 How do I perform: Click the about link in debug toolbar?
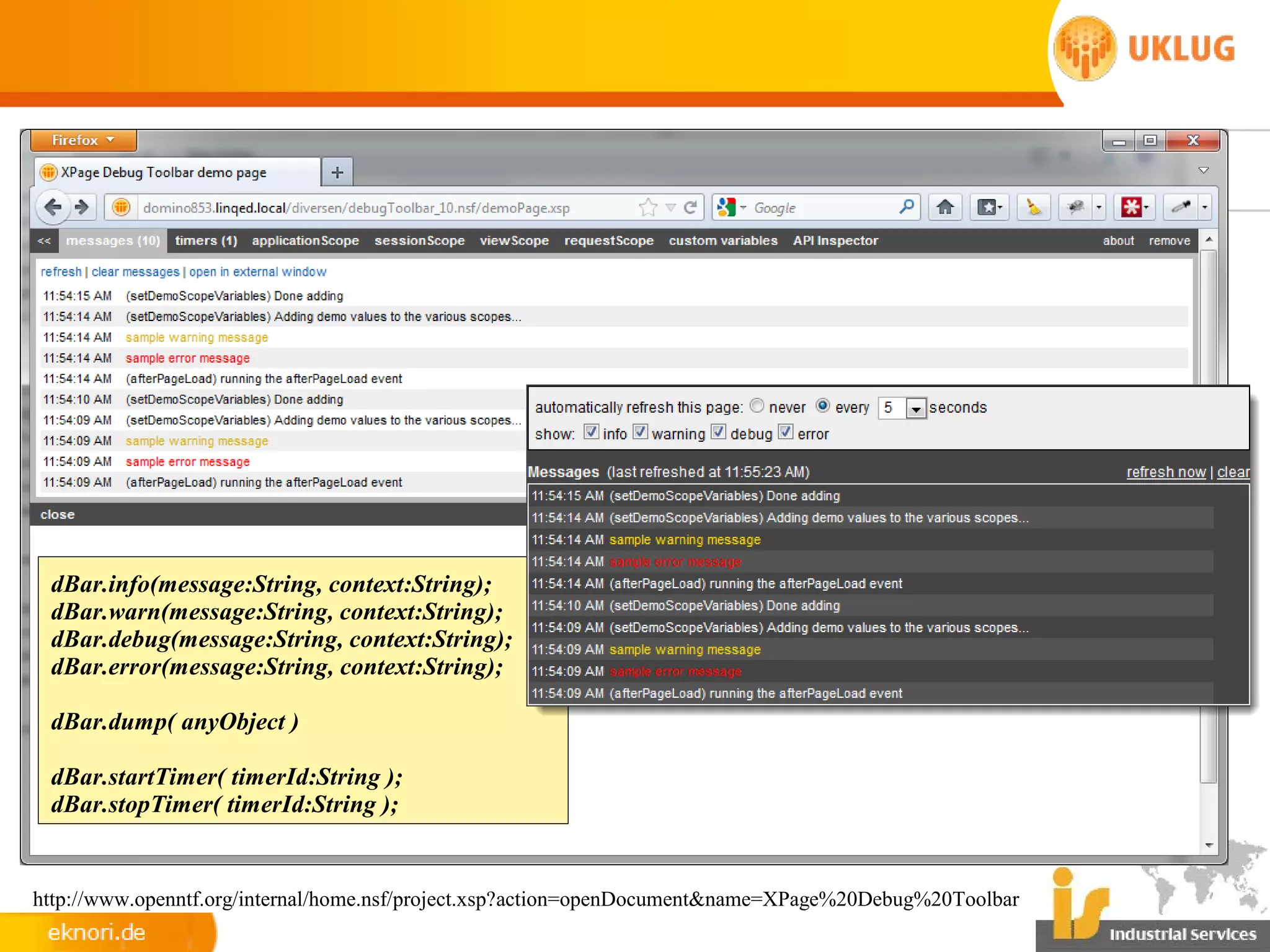pos(1118,240)
